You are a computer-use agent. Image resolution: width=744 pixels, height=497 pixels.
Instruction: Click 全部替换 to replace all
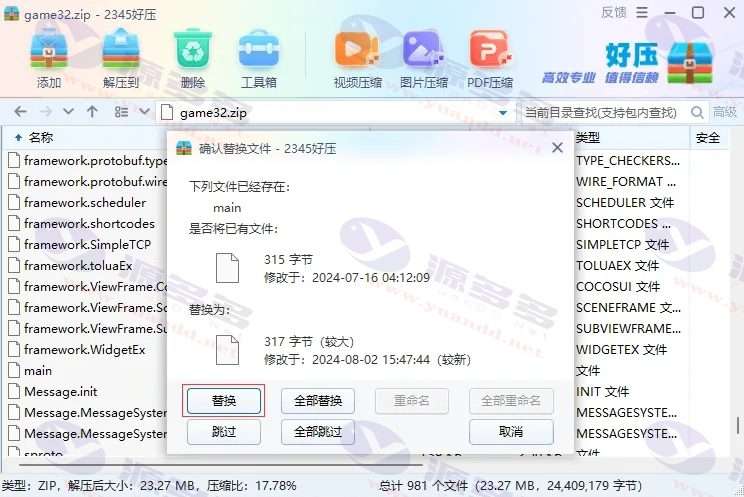[318, 401]
